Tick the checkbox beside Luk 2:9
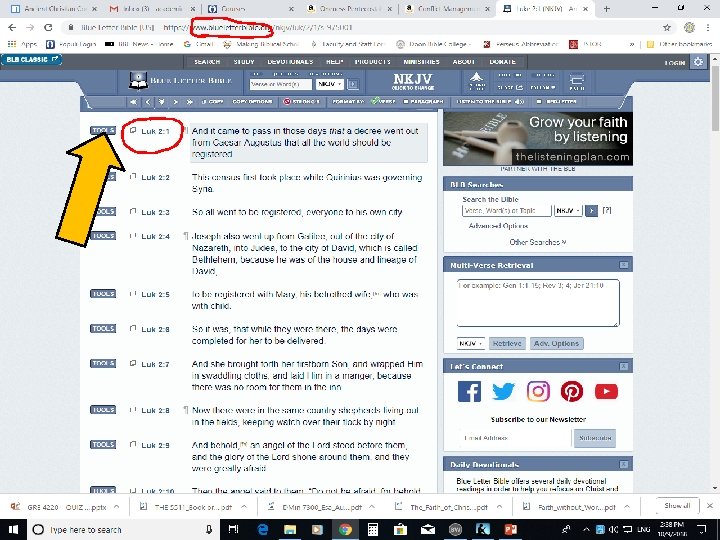 click(133, 444)
